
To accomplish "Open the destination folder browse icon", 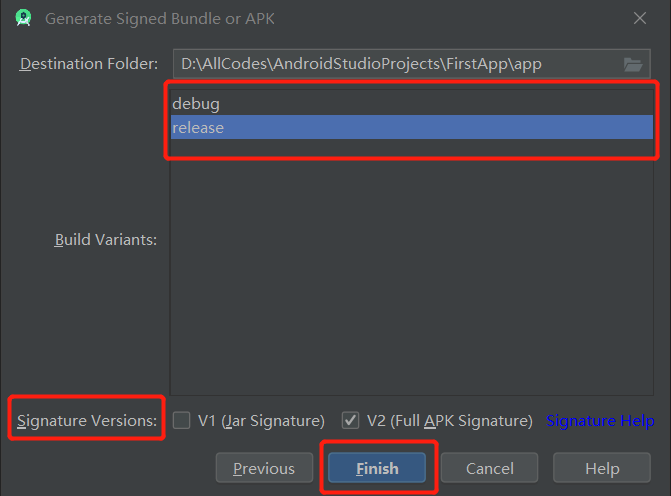I will coord(632,64).
